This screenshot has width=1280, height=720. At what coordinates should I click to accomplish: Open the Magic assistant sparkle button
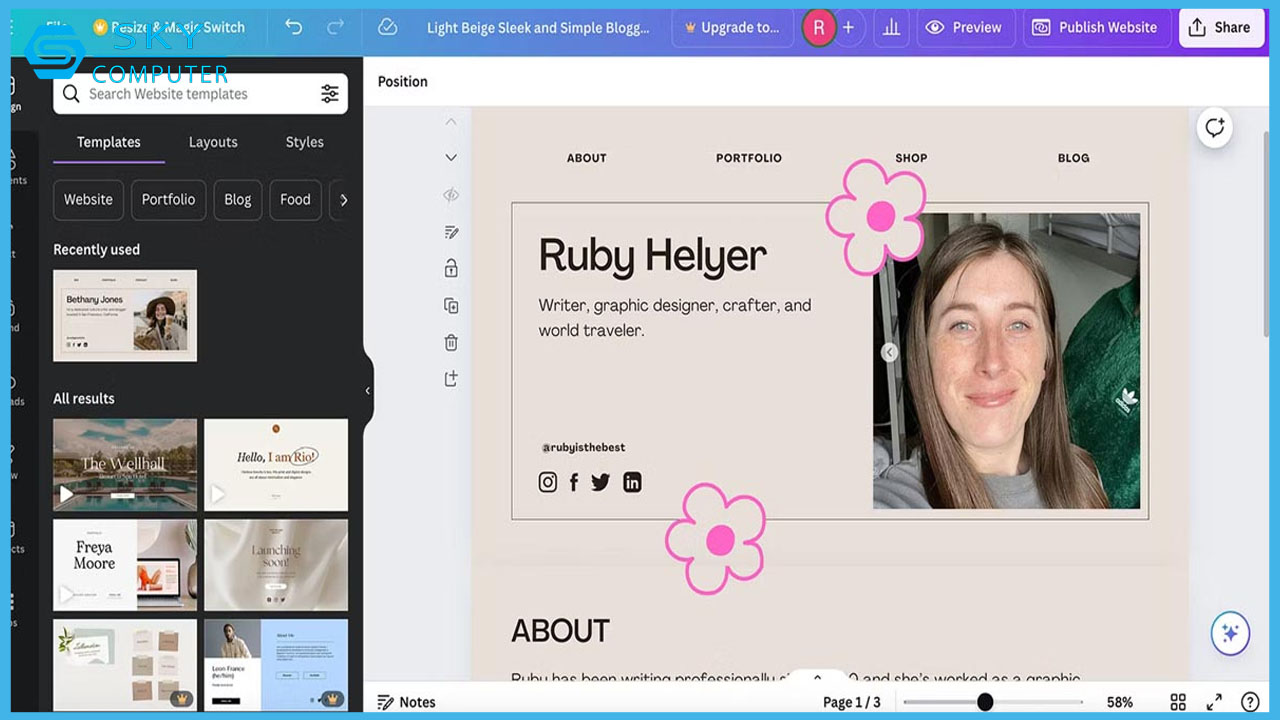tap(1230, 633)
